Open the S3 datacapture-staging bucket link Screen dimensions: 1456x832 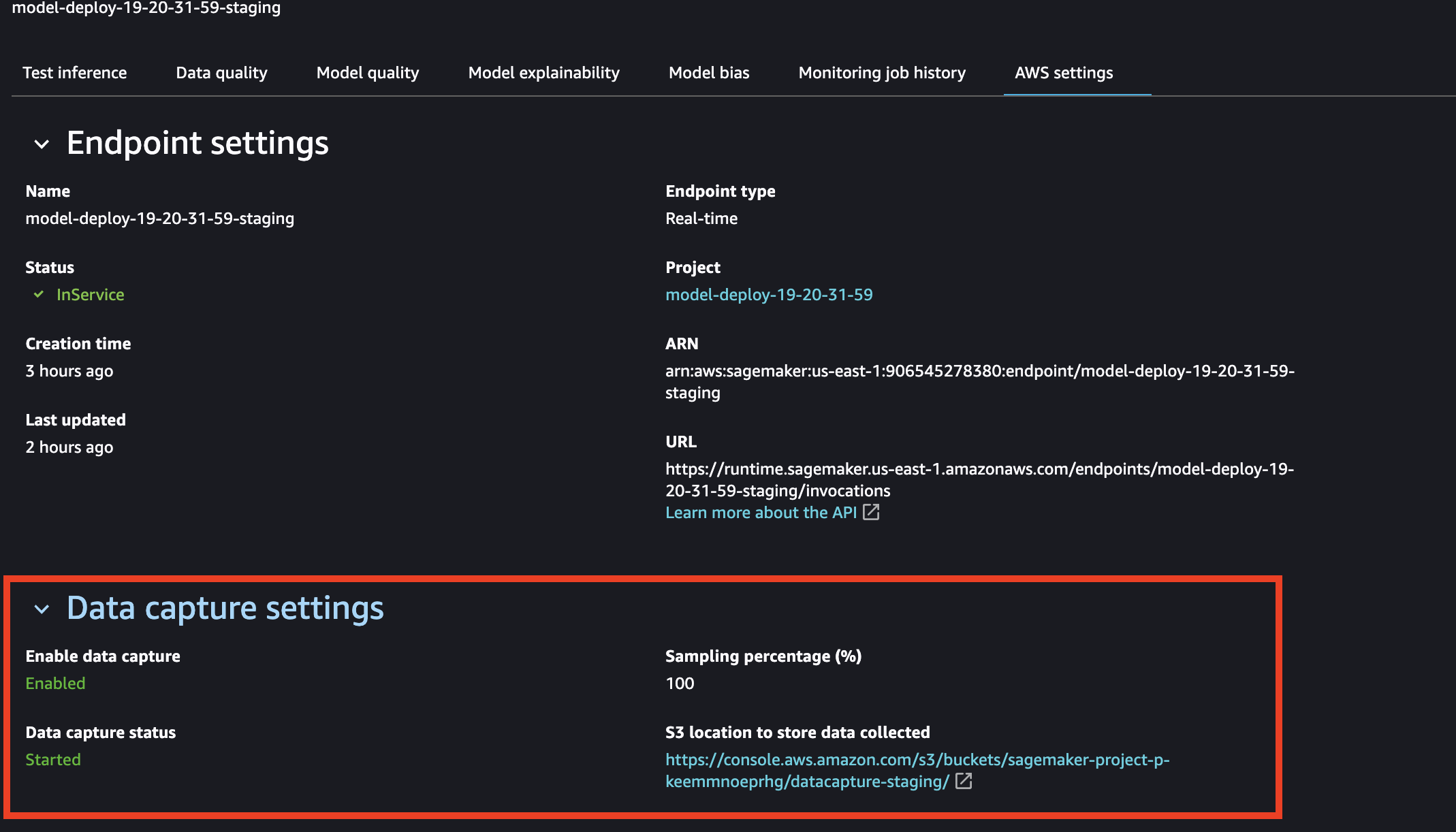(x=917, y=771)
